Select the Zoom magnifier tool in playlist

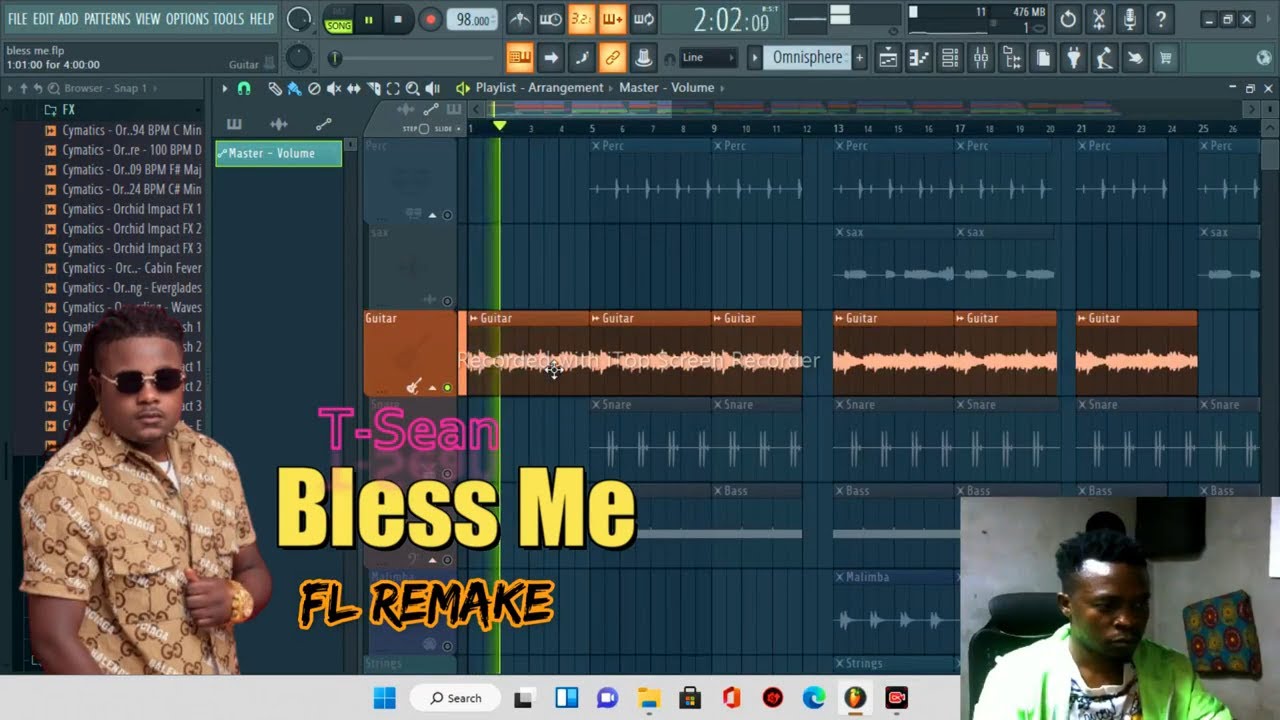click(412, 89)
